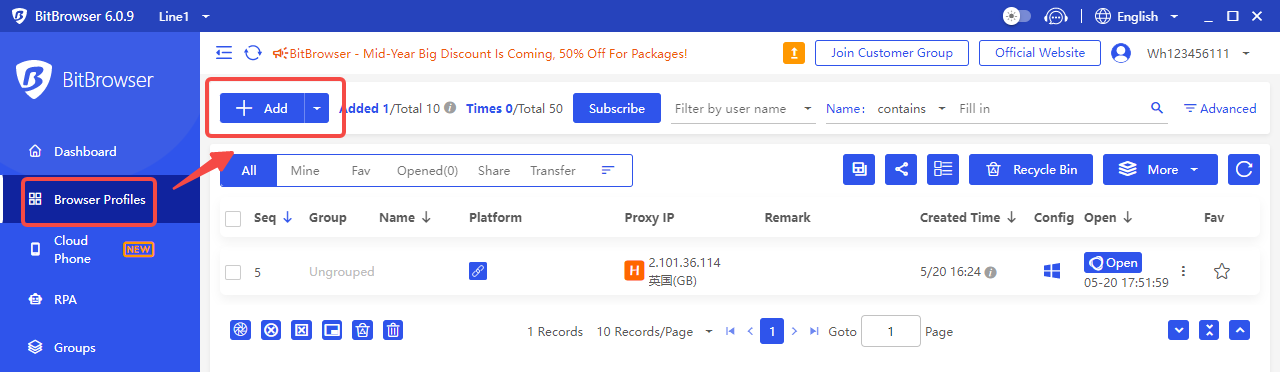1280x372 pixels.
Task: Open the 10 Records/Page dropdown
Action: click(655, 331)
